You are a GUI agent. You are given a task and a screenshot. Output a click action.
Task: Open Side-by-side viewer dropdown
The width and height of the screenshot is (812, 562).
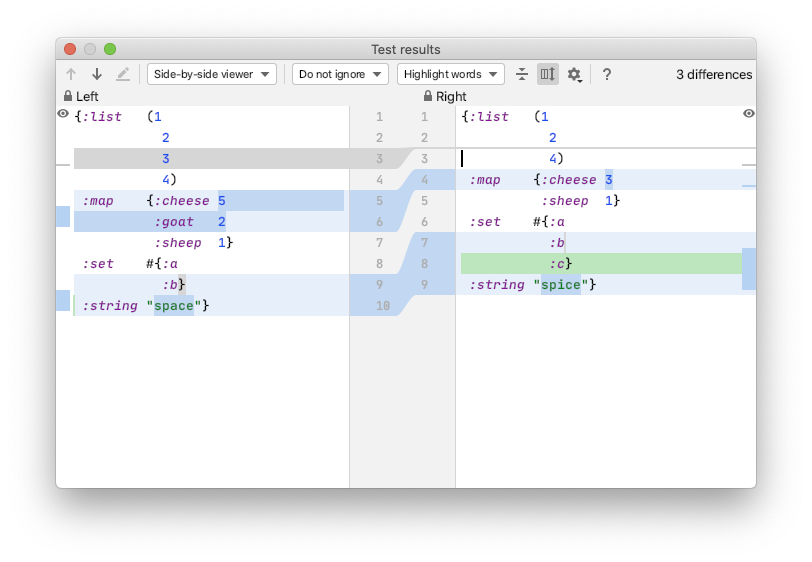click(211, 74)
